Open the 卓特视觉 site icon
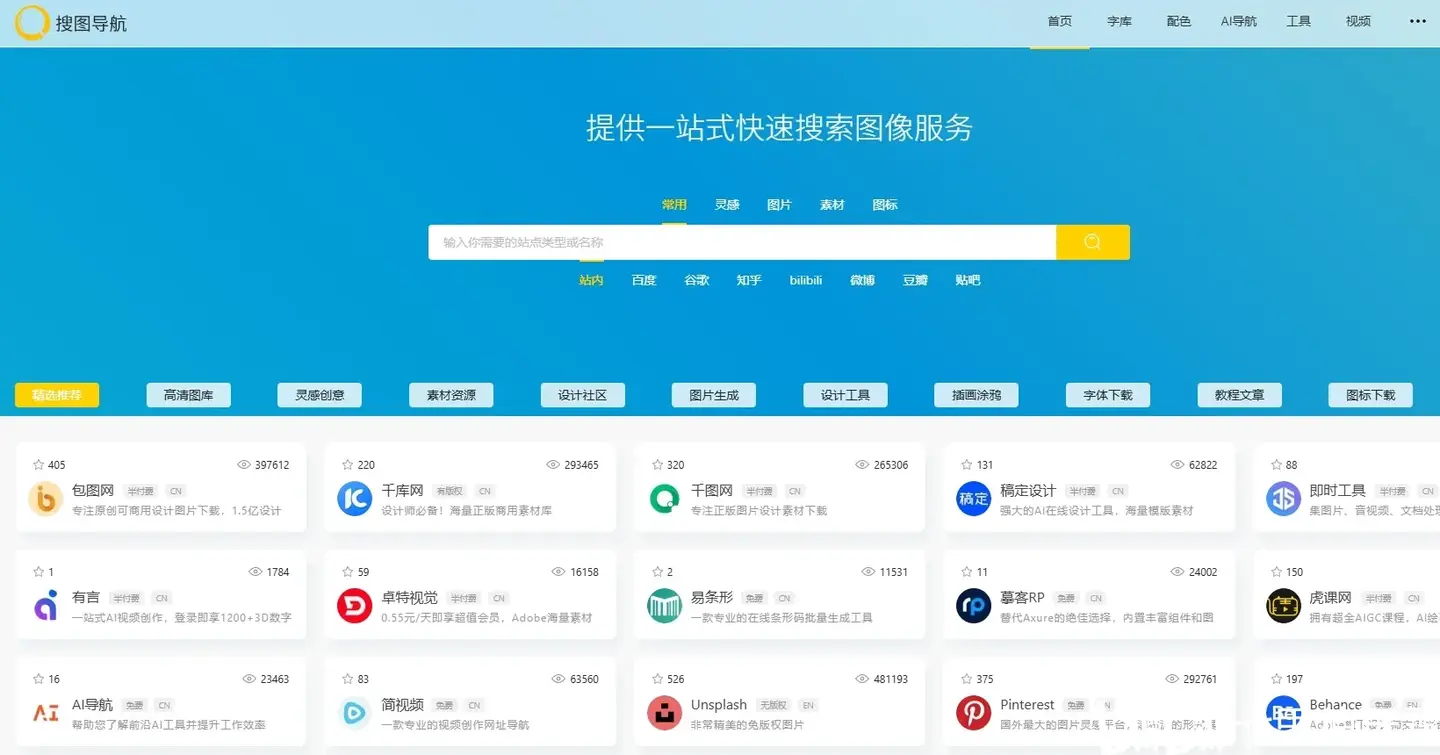Screen dimensions: 1440x755 click(355, 606)
